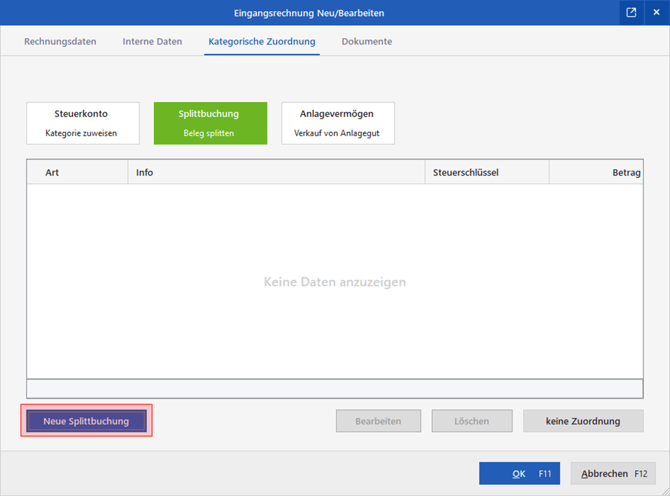The height and width of the screenshot is (496, 670).
Task: Go to the Dokumente tab
Action: (366, 42)
